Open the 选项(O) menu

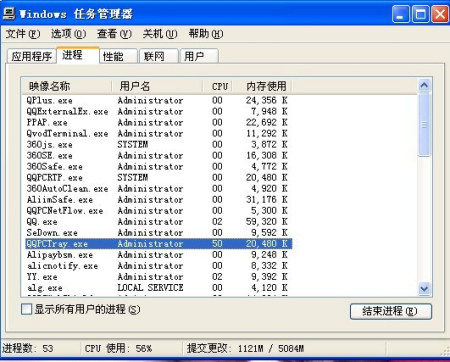[68, 34]
